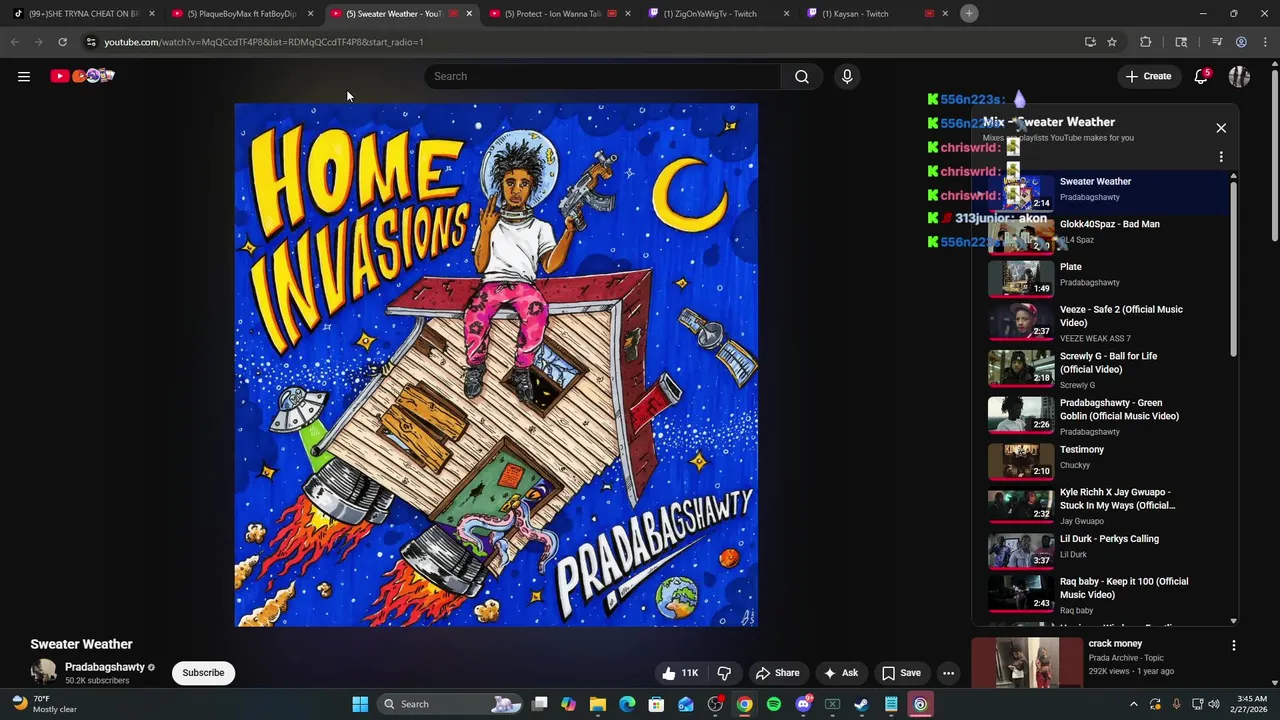
Task: Switch to the Kaysan Twitch tab
Action: pos(876,13)
